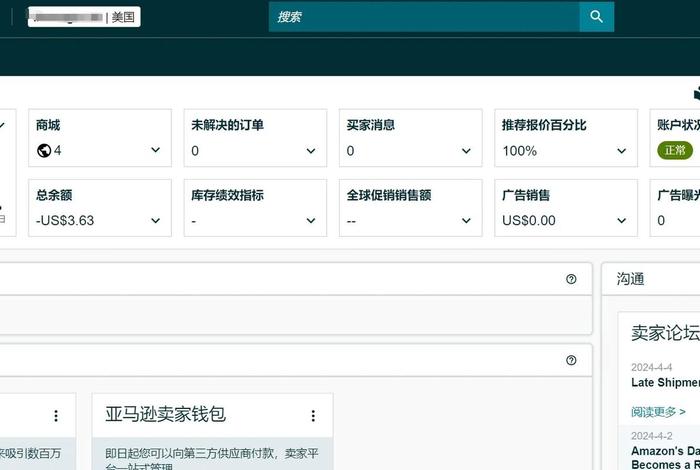Expand the 推荐报价百分比 card

click(x=621, y=151)
